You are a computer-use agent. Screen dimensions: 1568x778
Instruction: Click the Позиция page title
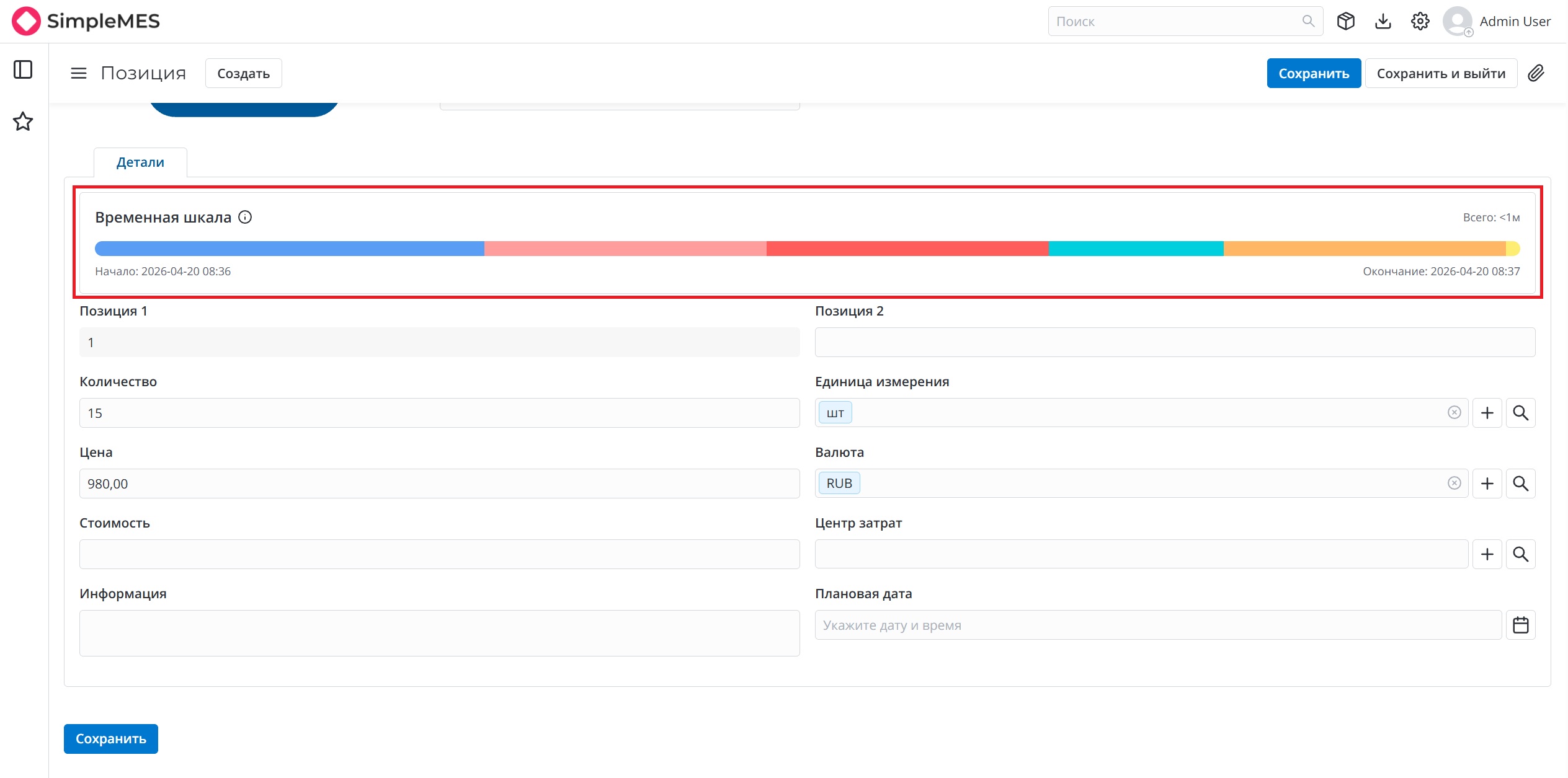click(x=143, y=73)
